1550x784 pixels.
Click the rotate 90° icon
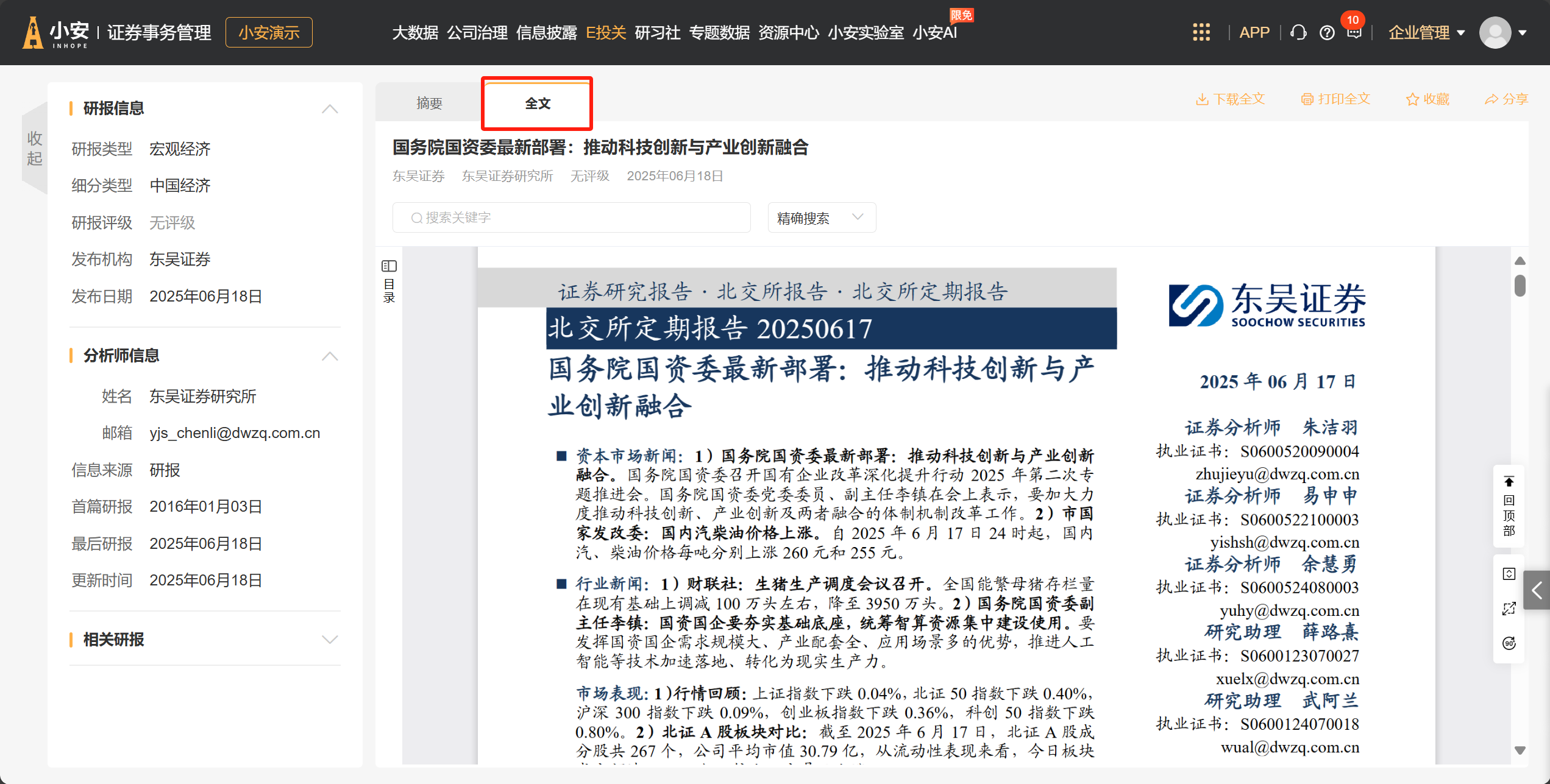pyautogui.click(x=1509, y=643)
